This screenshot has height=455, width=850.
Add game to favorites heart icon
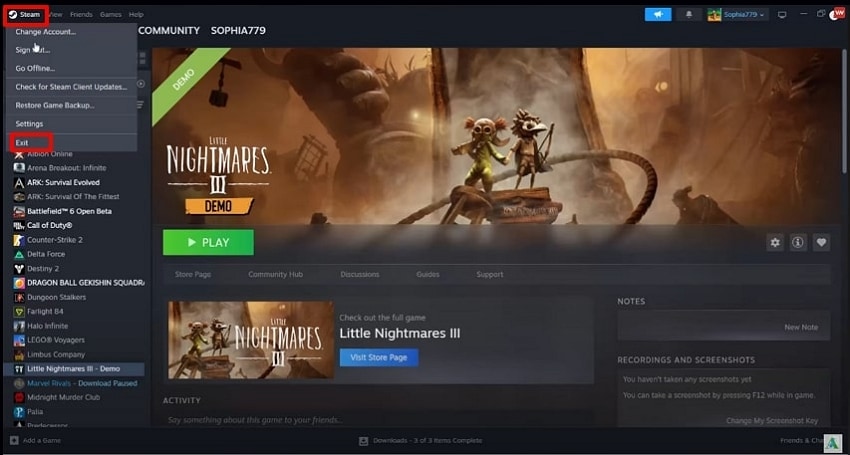point(821,242)
